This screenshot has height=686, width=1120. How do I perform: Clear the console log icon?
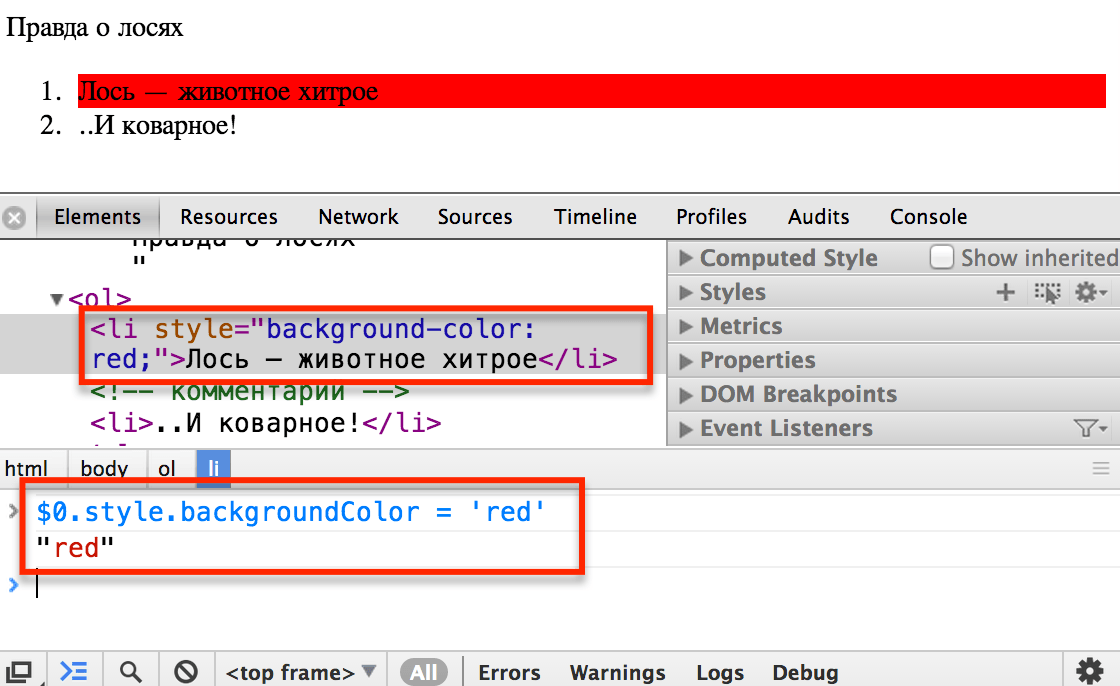(x=185, y=671)
